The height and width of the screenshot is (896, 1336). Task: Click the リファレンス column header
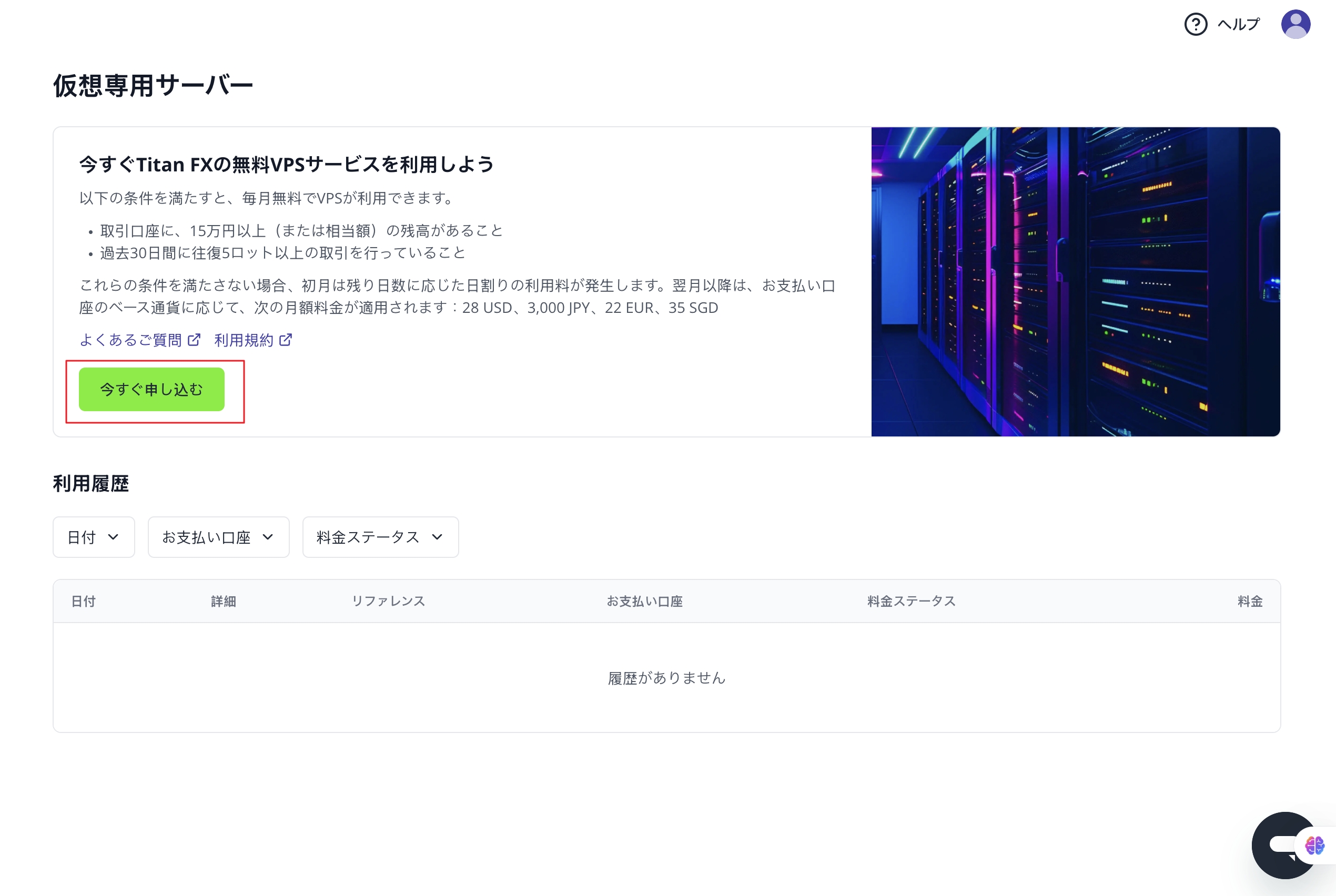389,600
